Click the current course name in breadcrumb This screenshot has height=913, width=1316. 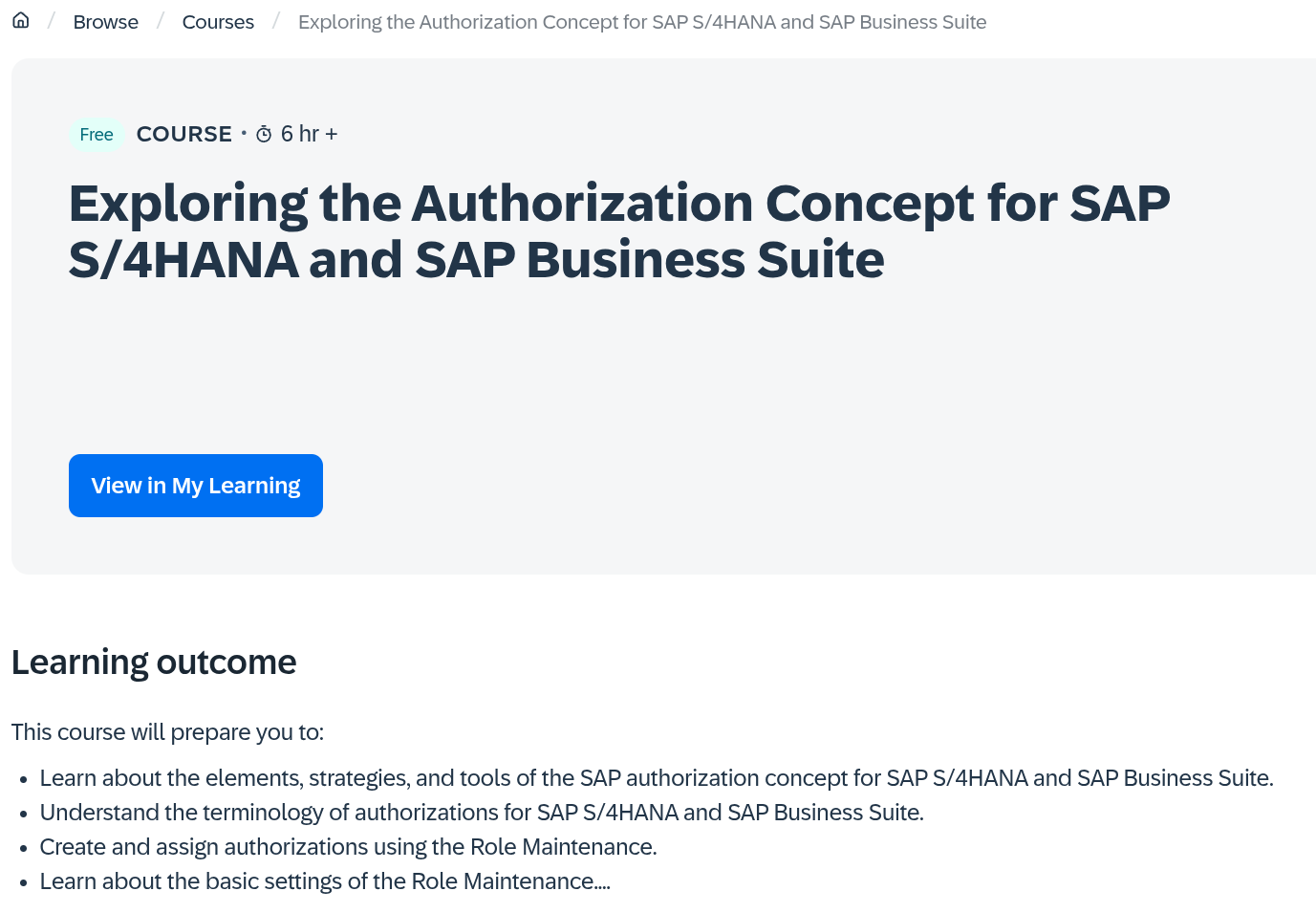641,22
